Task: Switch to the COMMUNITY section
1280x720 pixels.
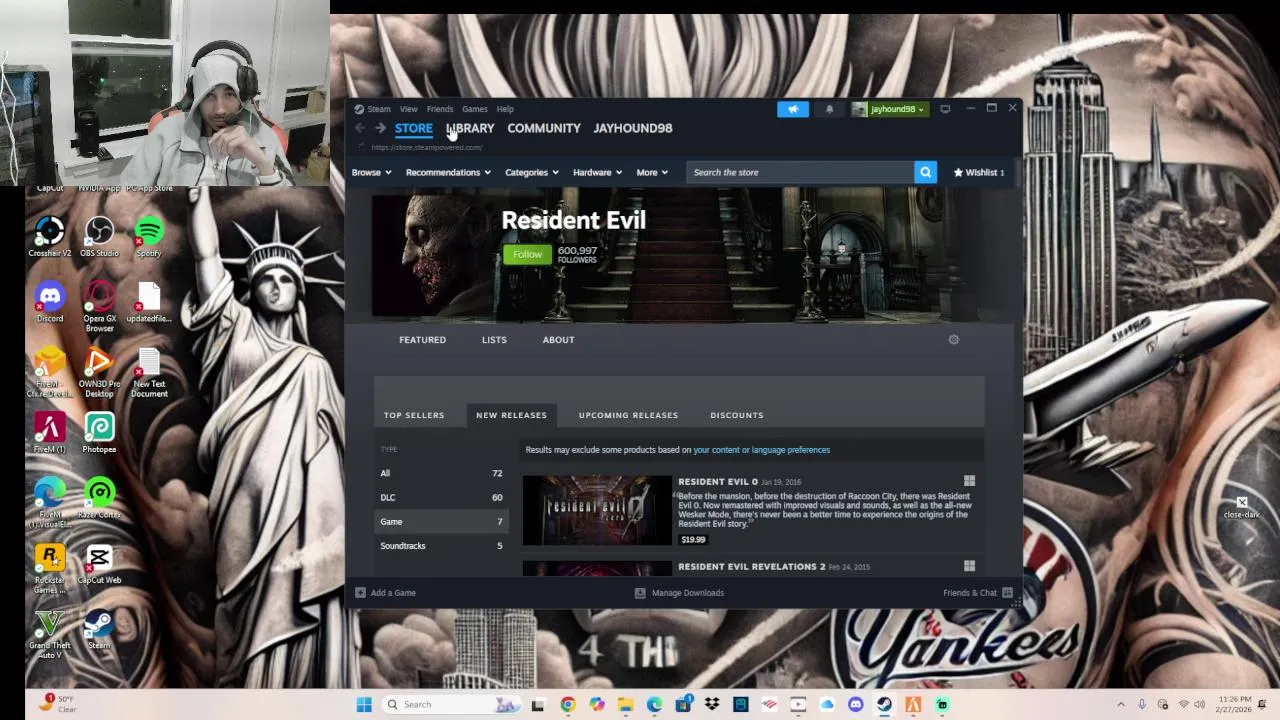Action: tap(544, 128)
